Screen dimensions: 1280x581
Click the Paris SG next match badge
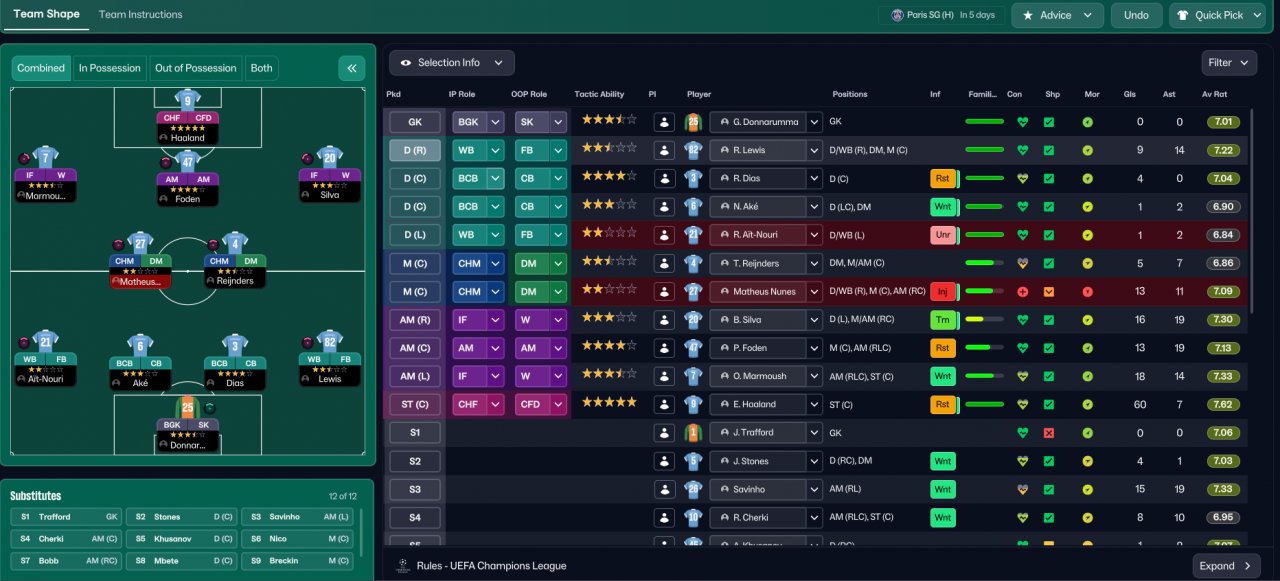(940, 15)
